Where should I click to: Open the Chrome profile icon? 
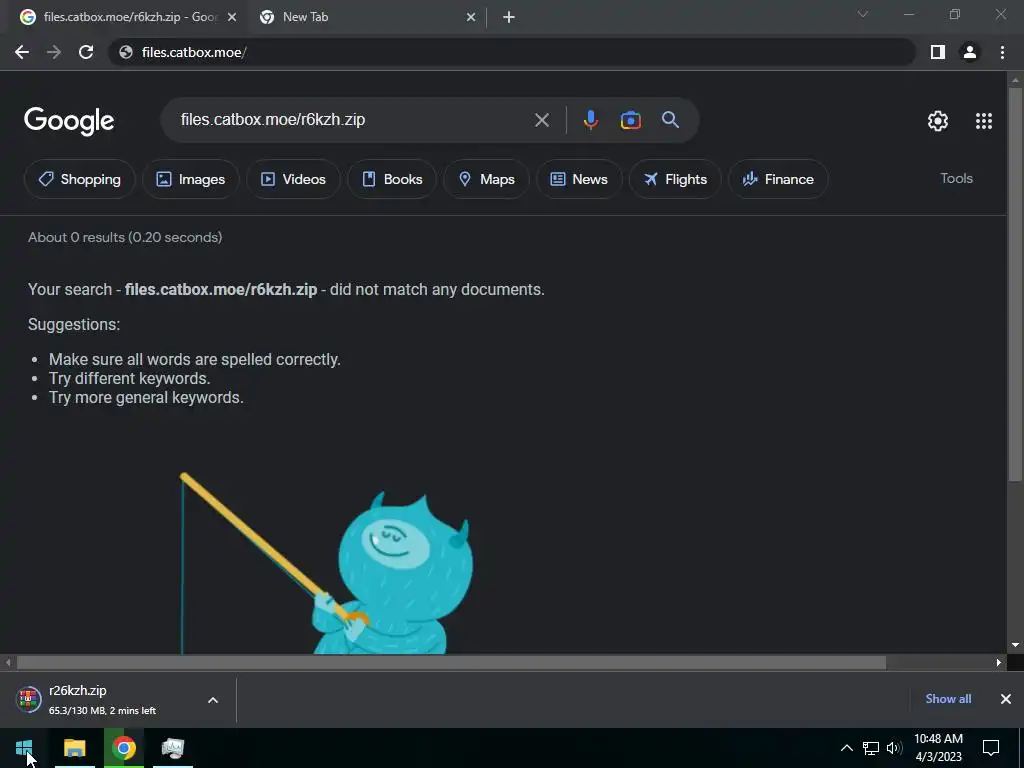970,52
